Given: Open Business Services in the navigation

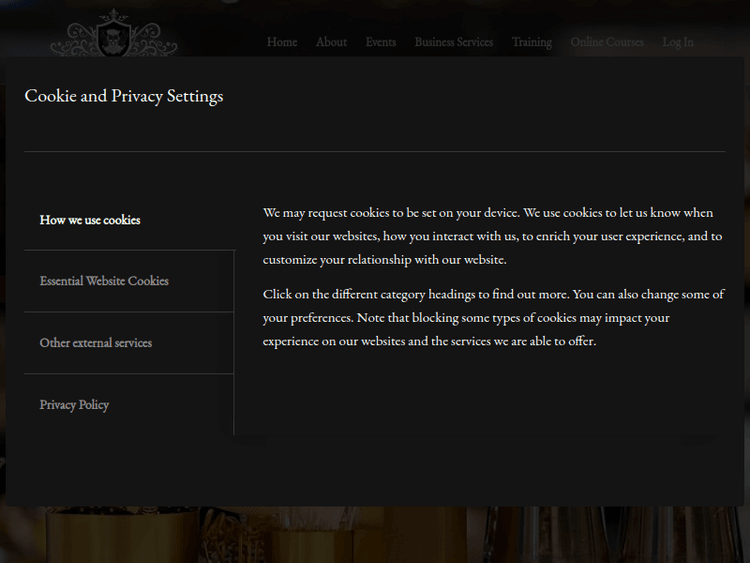Looking at the screenshot, I should click(453, 42).
